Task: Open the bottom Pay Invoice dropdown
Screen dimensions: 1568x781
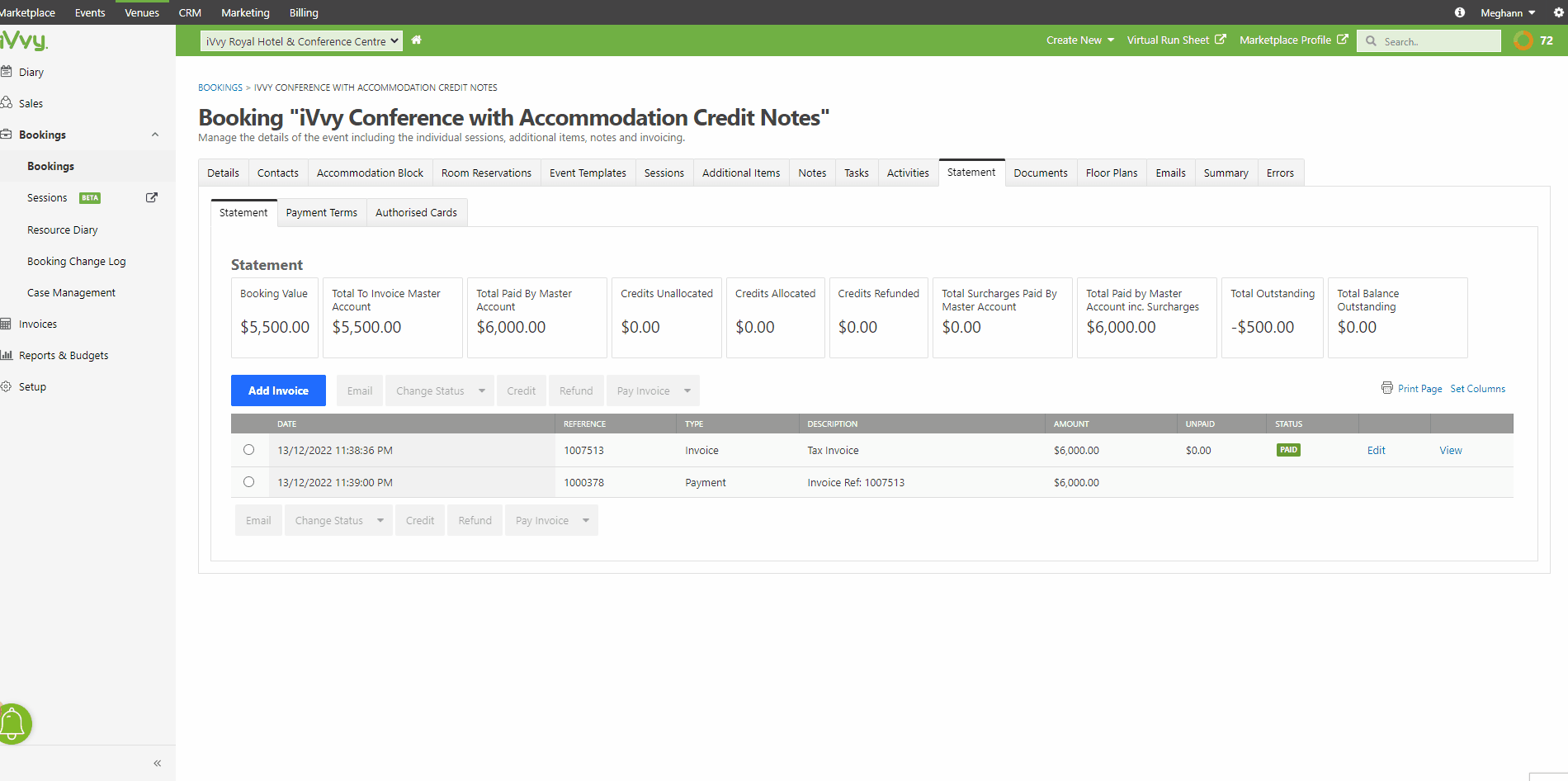Action: click(x=551, y=520)
